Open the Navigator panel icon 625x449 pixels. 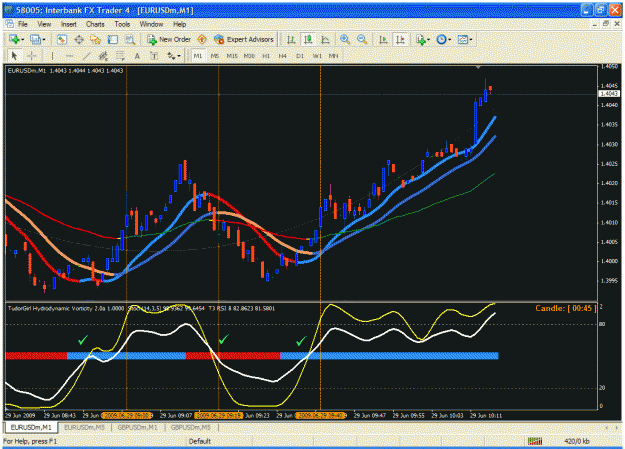pos(96,39)
